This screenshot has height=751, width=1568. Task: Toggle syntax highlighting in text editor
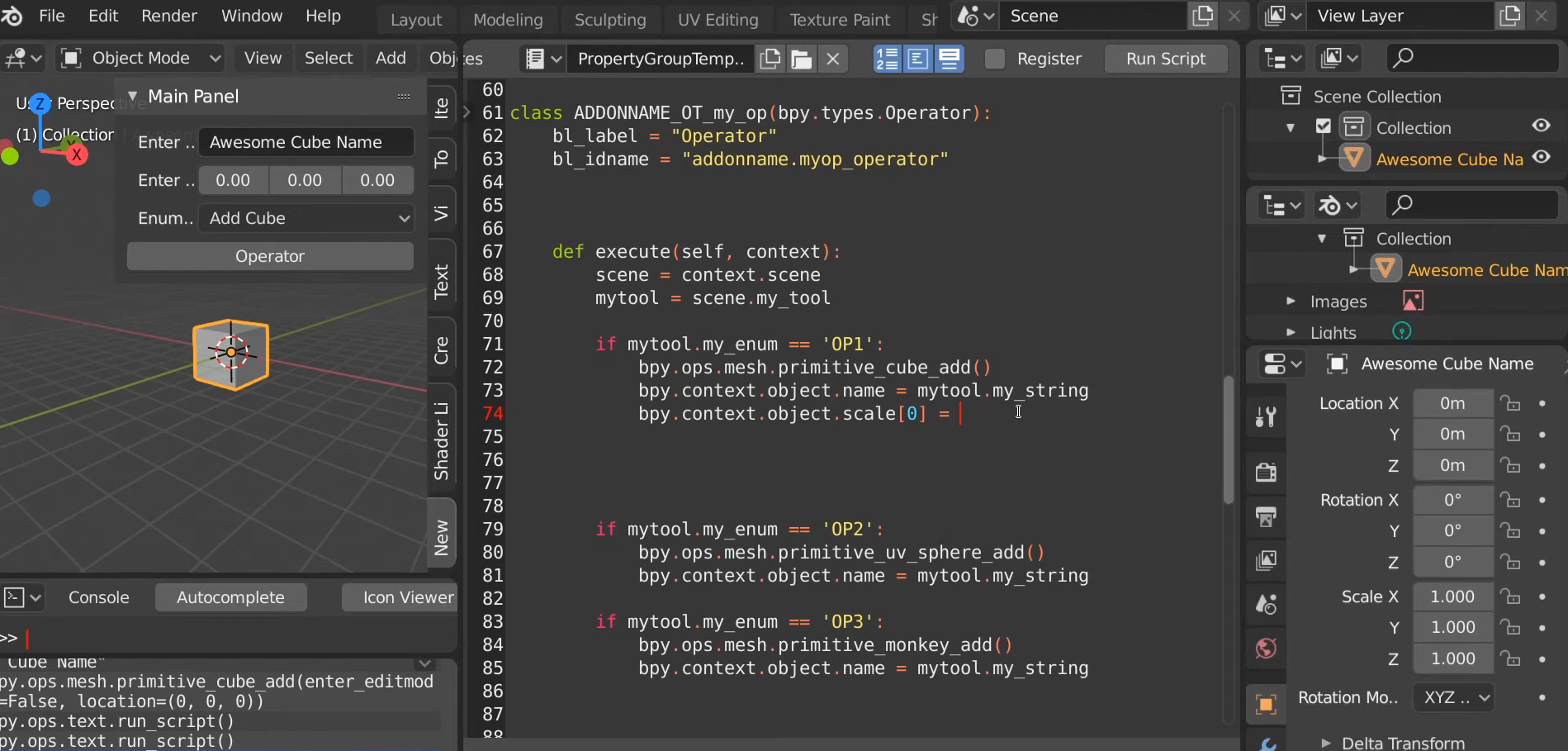950,59
